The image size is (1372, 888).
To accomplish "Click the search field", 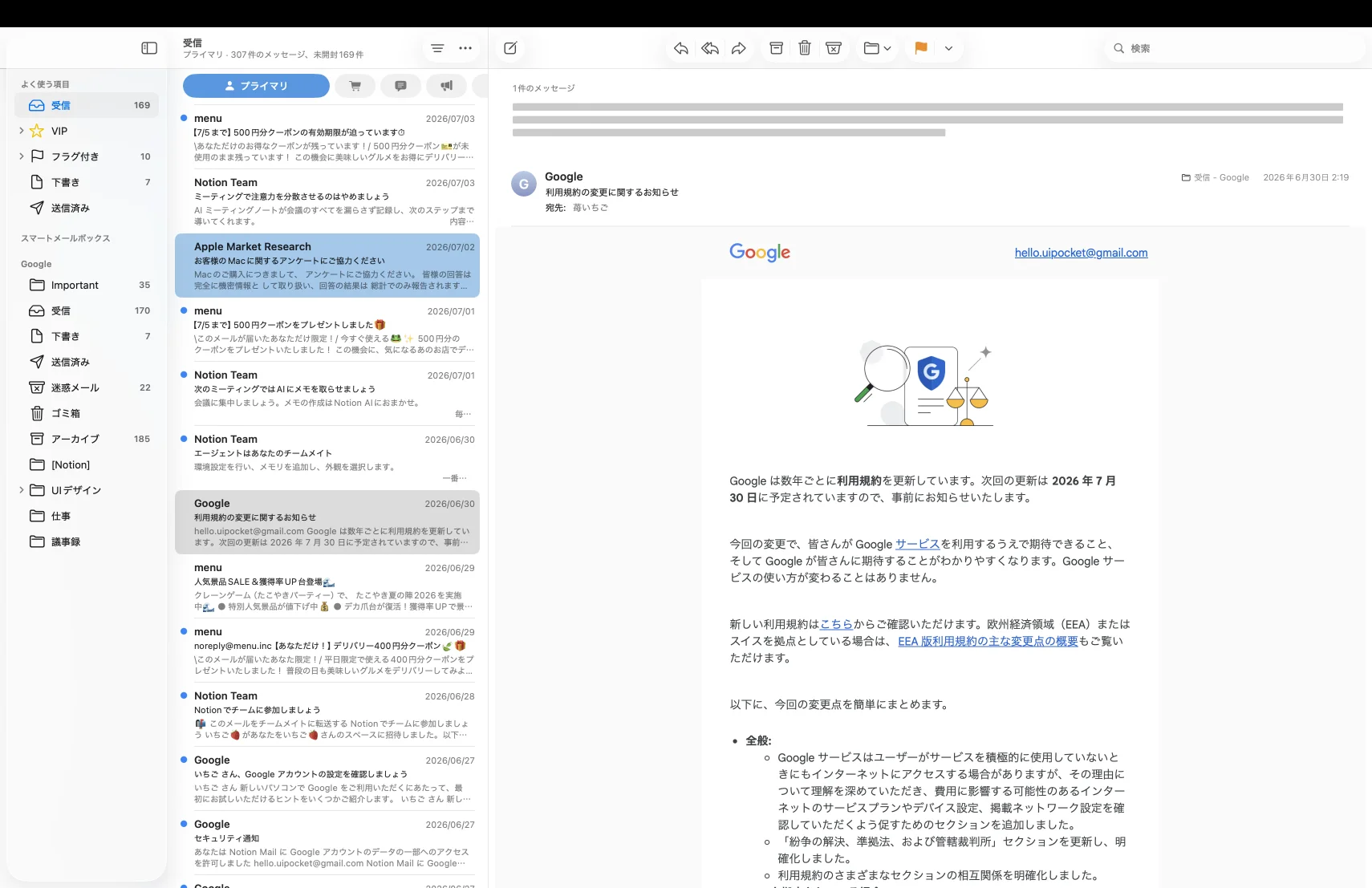I will [x=1234, y=48].
